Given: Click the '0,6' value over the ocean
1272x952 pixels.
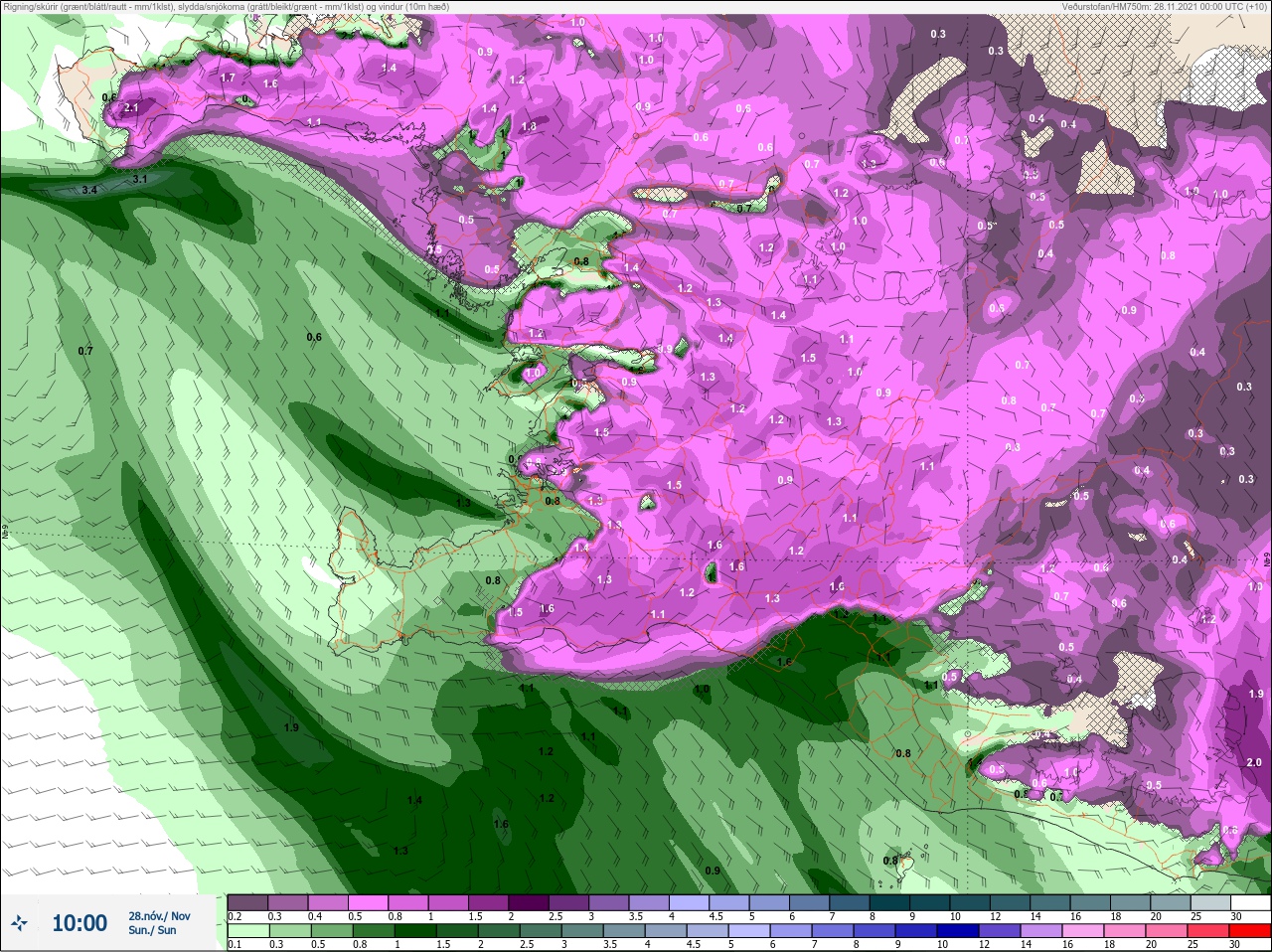Looking at the screenshot, I should point(314,337).
